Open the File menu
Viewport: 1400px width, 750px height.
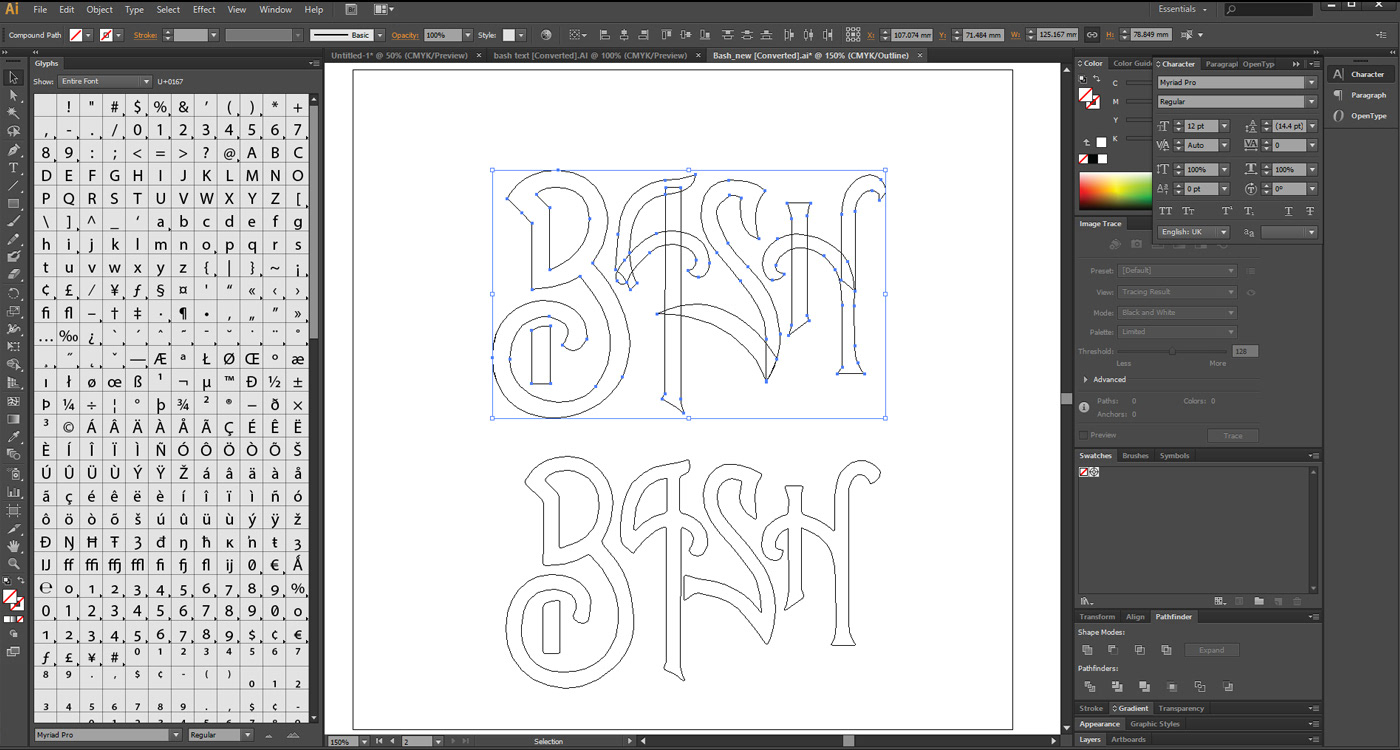coord(40,9)
